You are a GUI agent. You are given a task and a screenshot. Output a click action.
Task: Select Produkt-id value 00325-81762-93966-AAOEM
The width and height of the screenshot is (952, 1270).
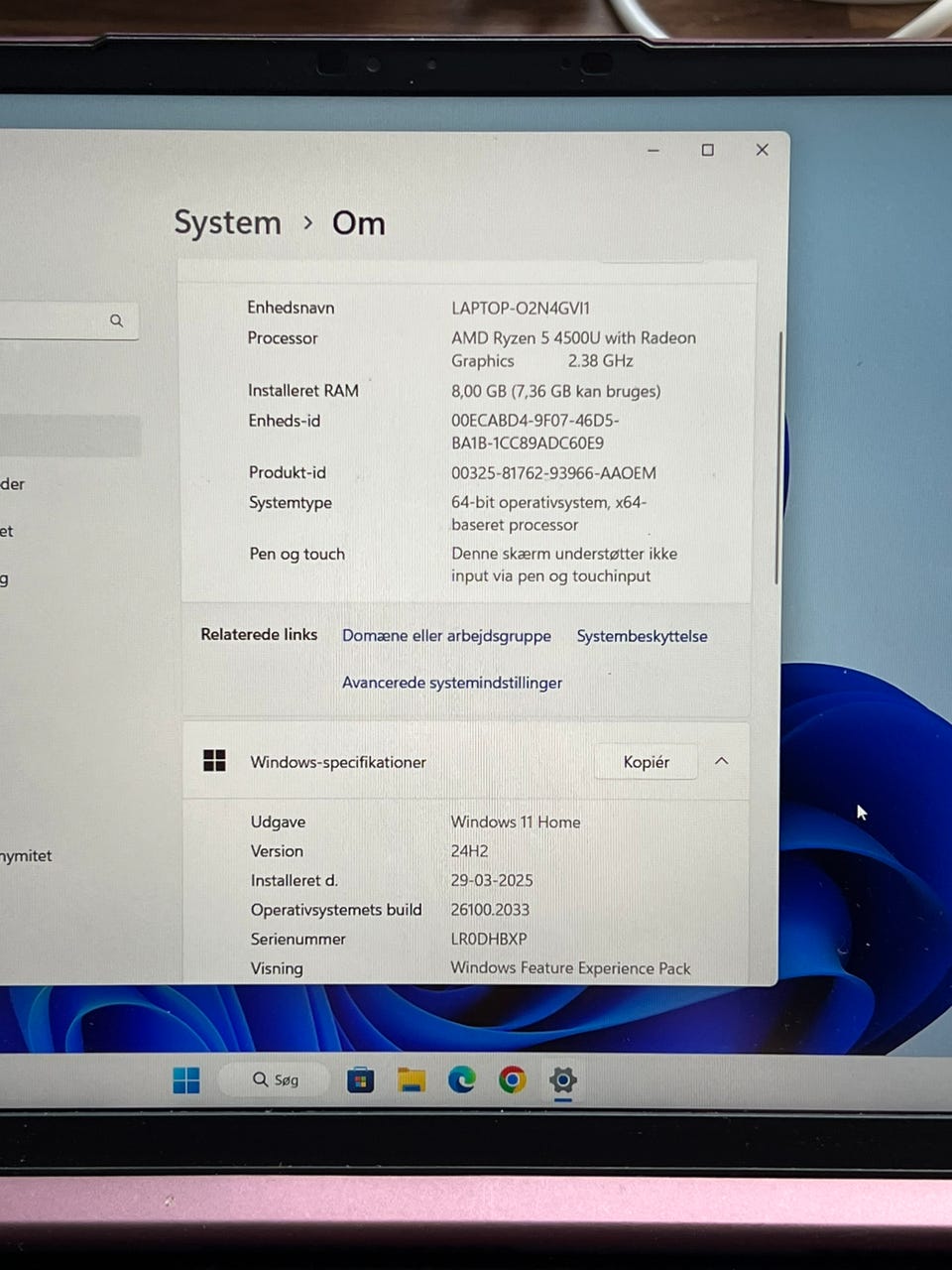[x=553, y=473]
